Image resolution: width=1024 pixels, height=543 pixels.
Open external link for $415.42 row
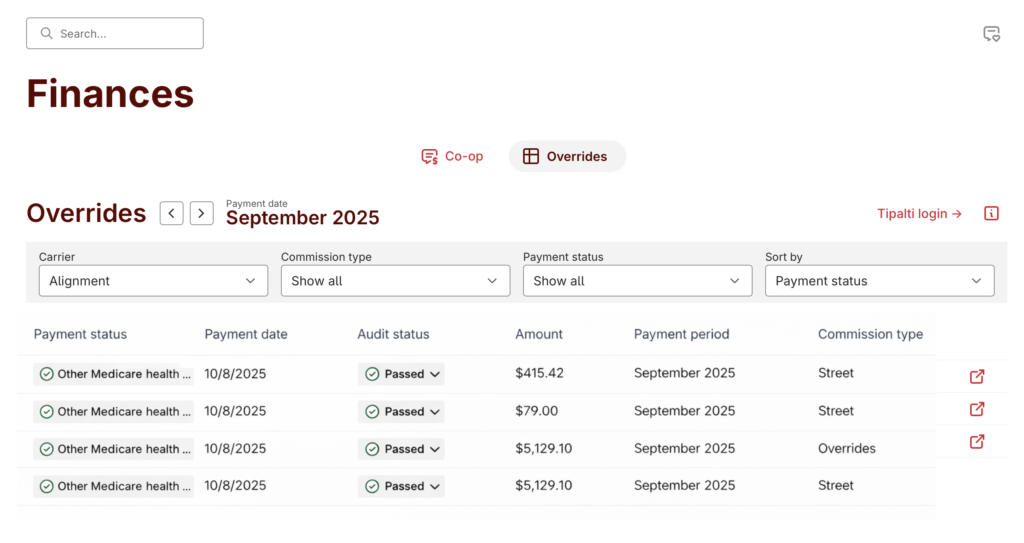(977, 376)
